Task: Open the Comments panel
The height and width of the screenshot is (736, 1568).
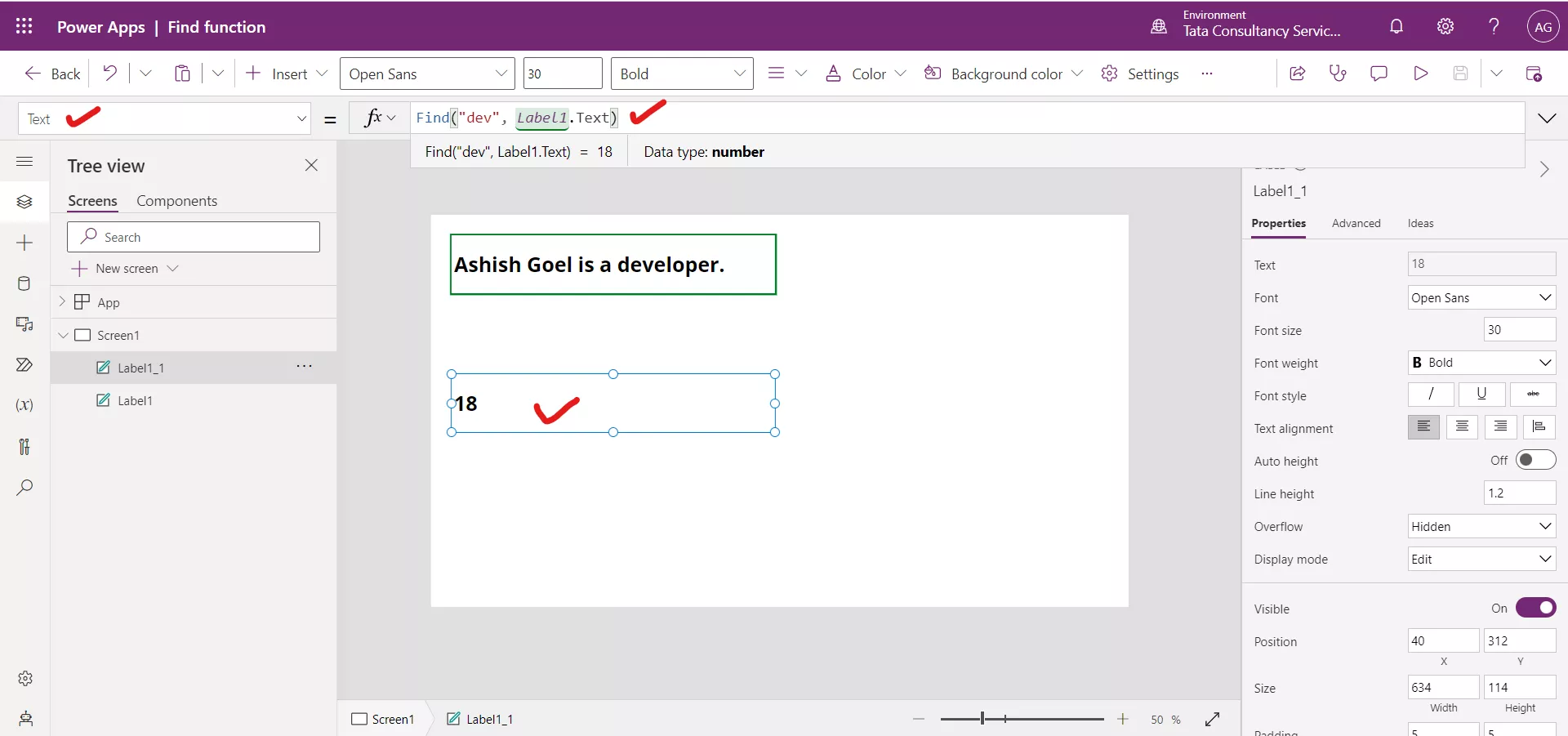Action: 1379,73
